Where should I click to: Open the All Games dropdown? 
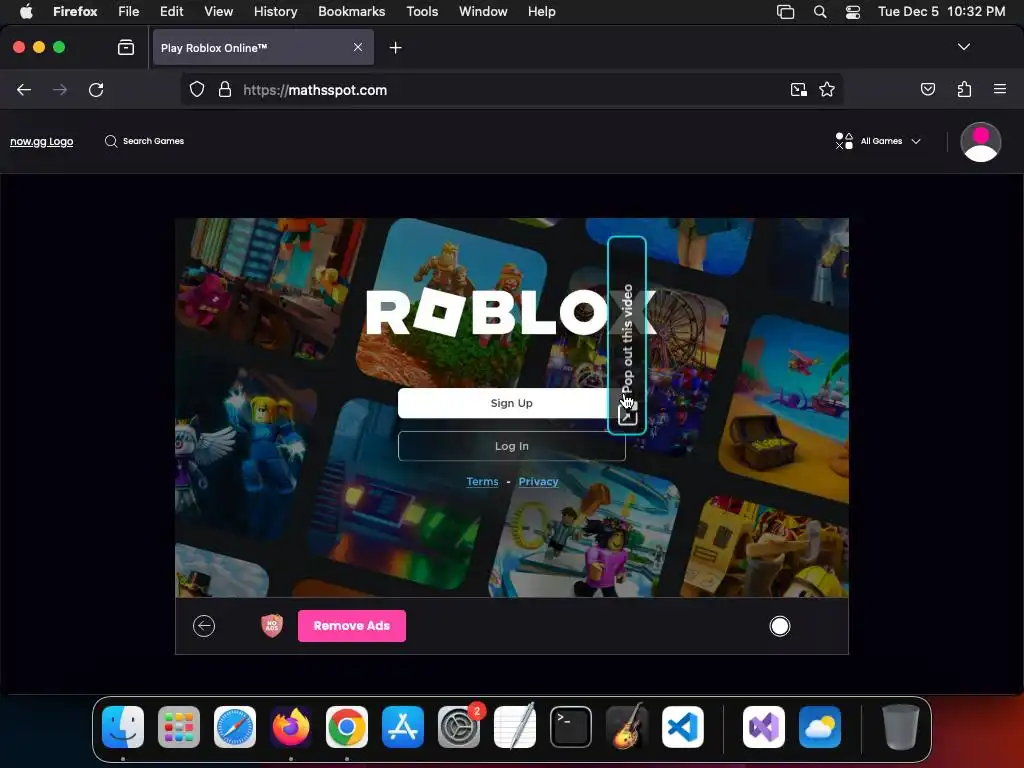[x=878, y=141]
